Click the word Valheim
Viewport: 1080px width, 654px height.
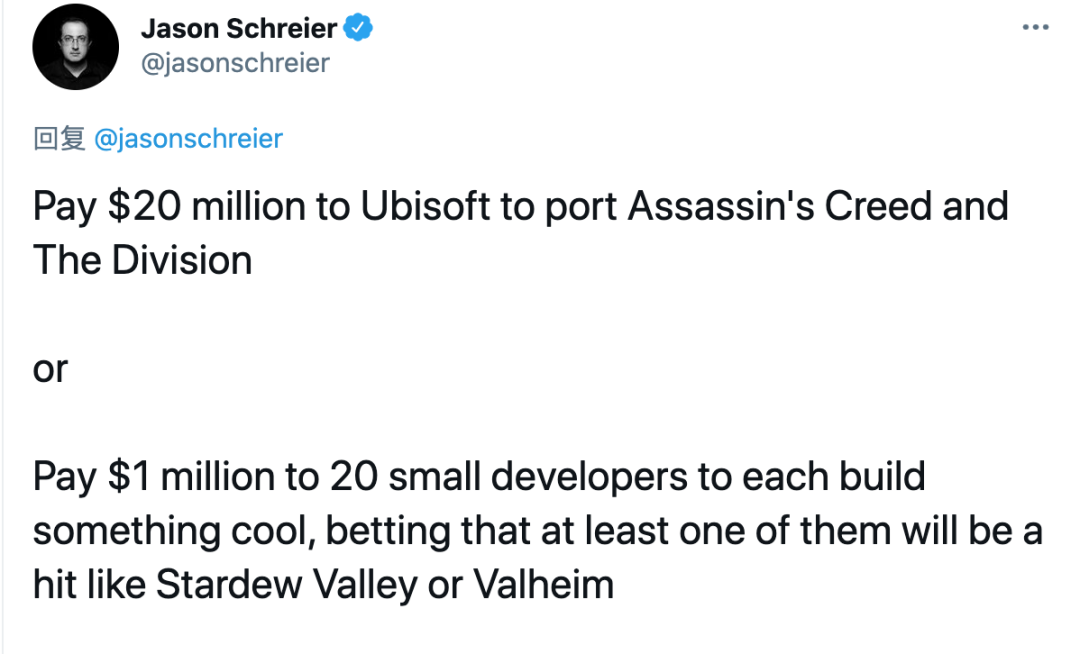coord(543,584)
